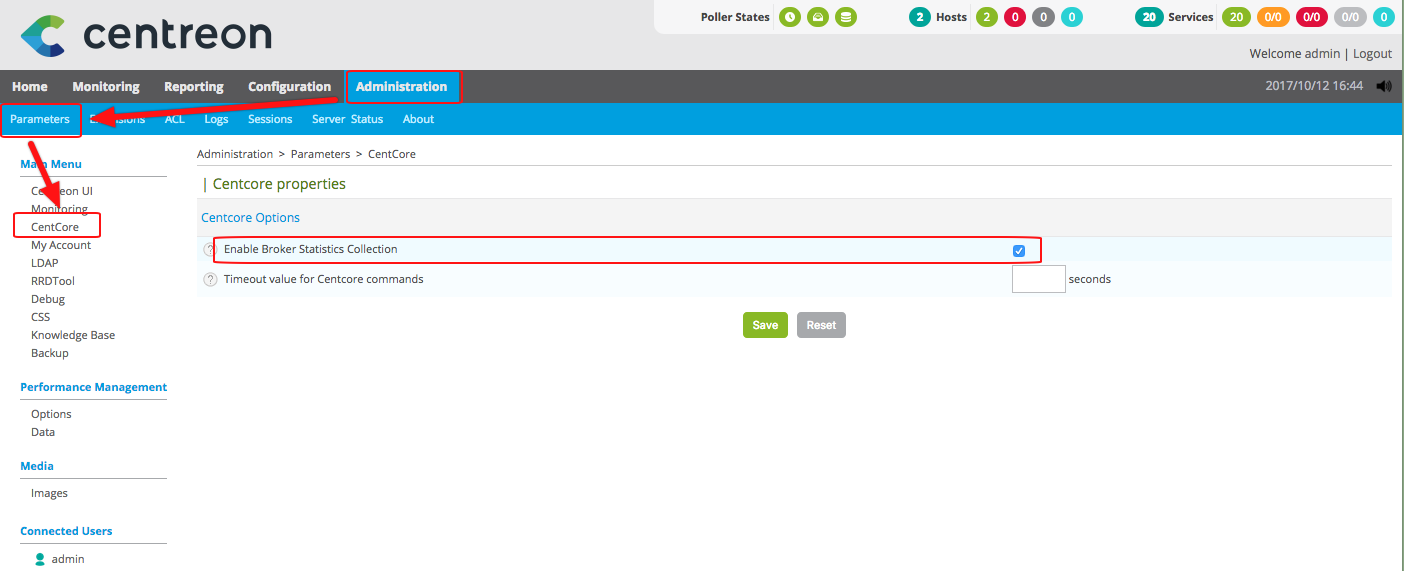Image resolution: width=1404 pixels, height=571 pixels.
Task: Click the teal total Services count badge
Action: click(1149, 17)
